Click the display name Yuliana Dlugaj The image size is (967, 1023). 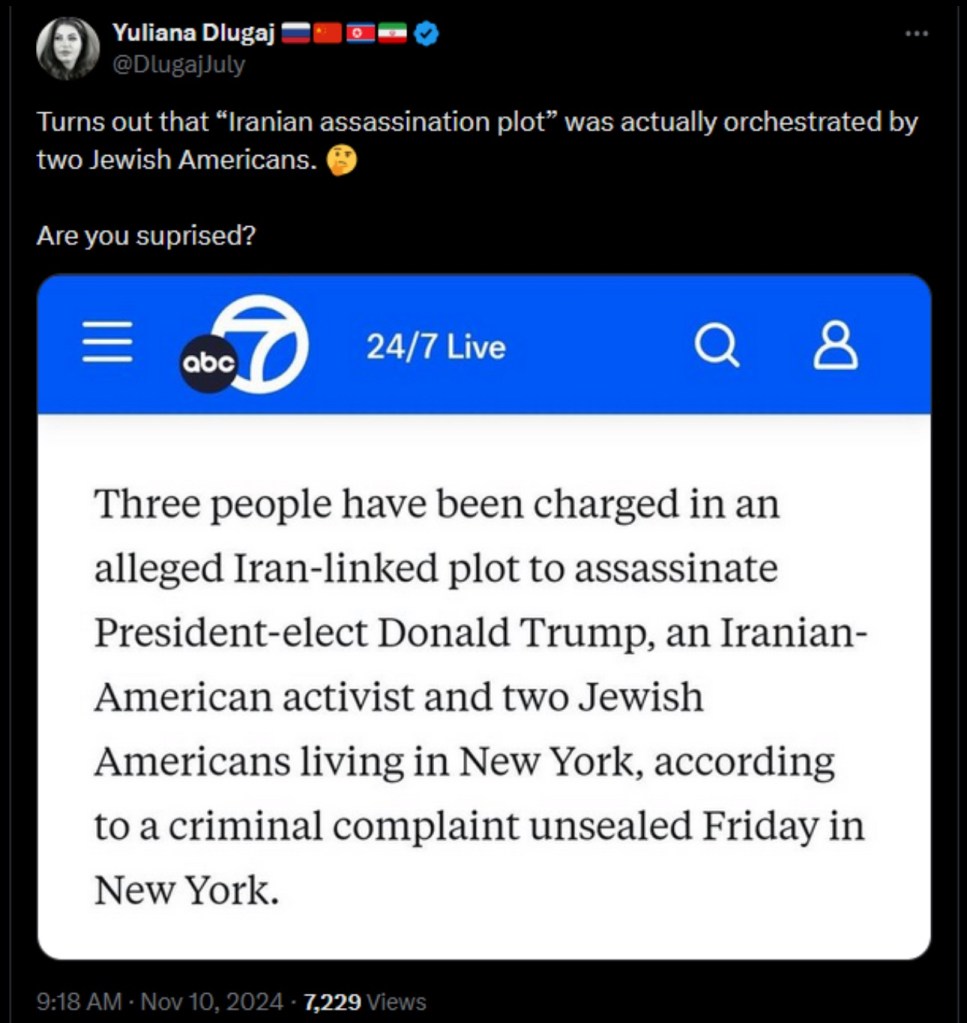[191, 34]
